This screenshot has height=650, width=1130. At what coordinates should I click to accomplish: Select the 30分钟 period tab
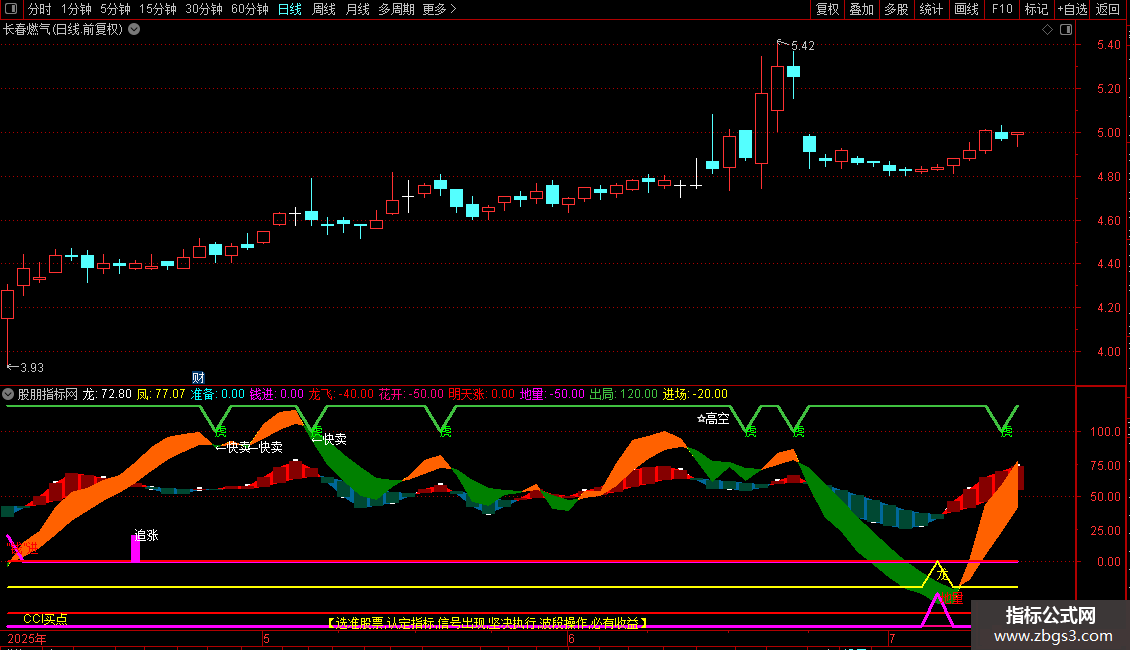204,9
